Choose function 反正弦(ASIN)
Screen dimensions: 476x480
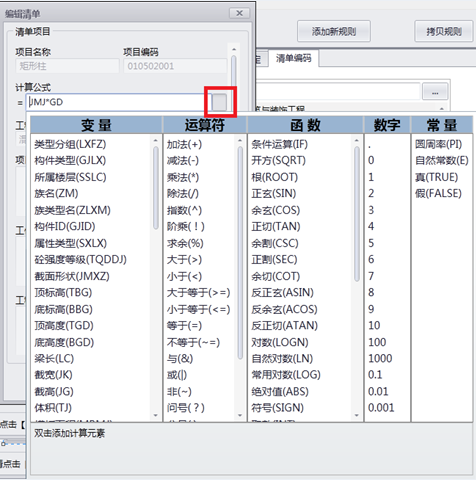coord(282,293)
